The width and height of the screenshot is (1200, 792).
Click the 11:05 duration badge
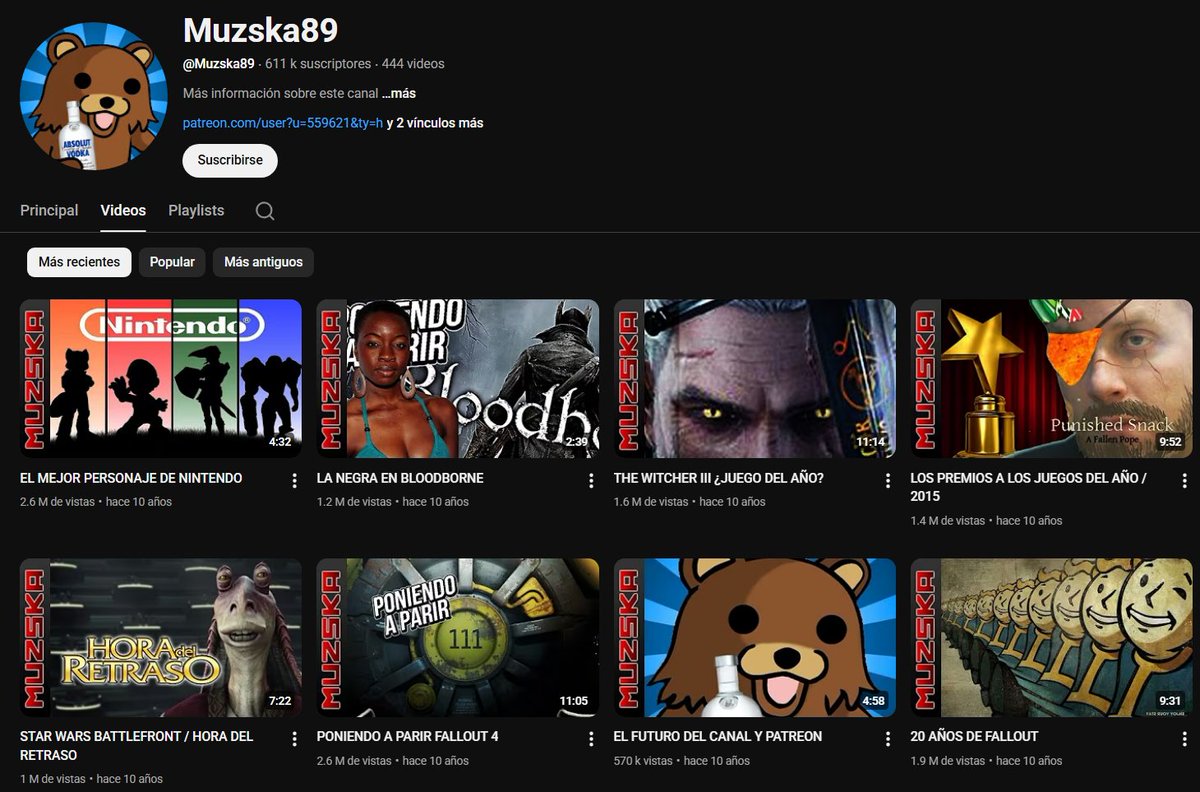point(574,700)
